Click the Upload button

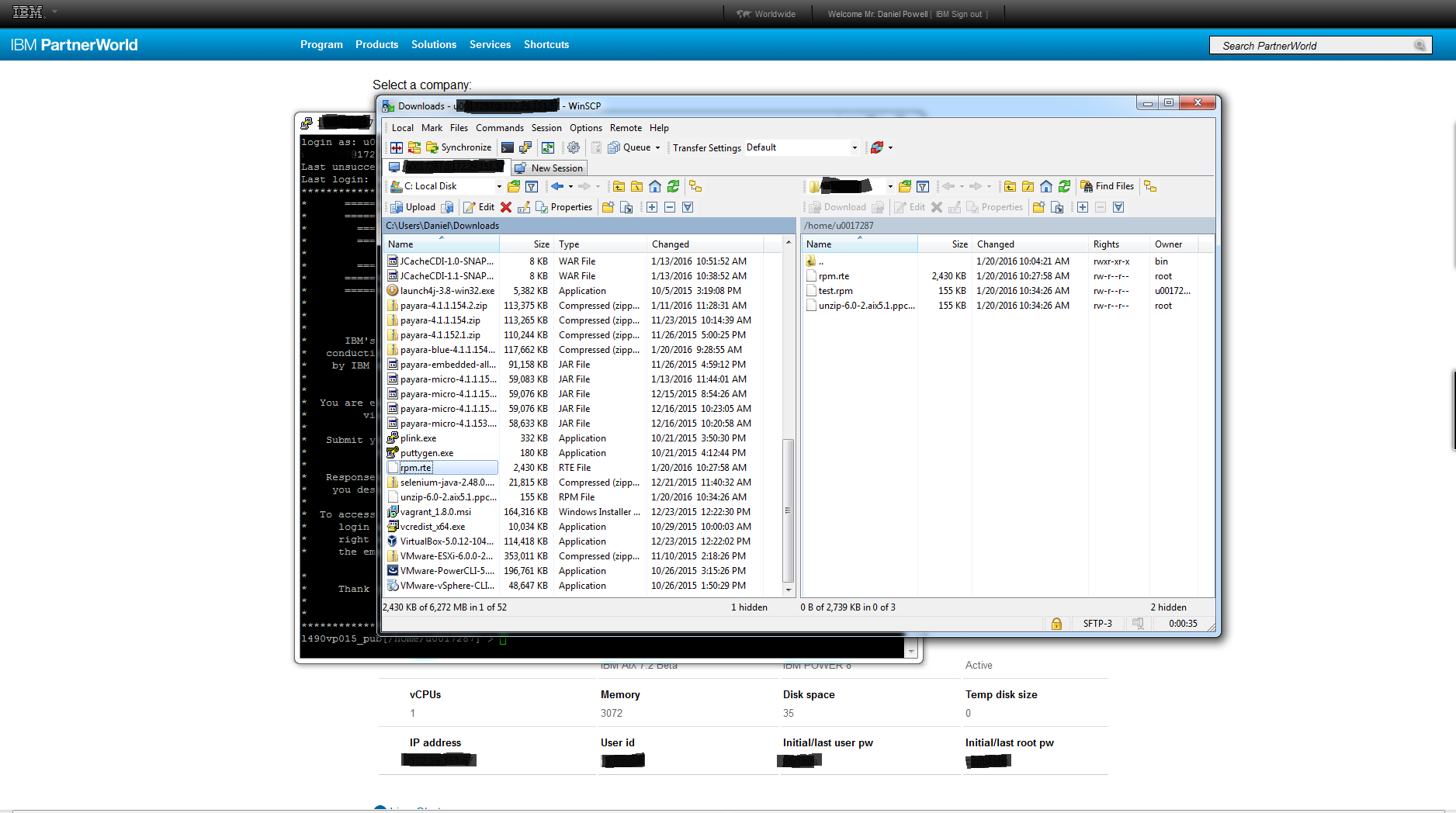pos(414,207)
